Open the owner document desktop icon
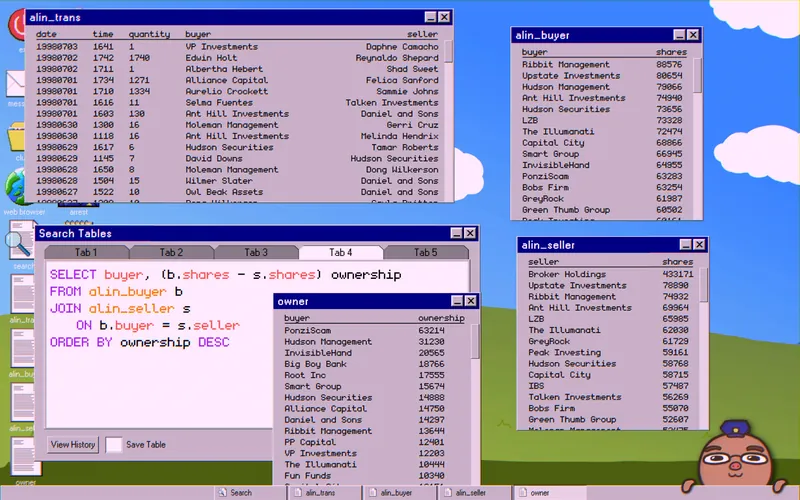 [24, 457]
